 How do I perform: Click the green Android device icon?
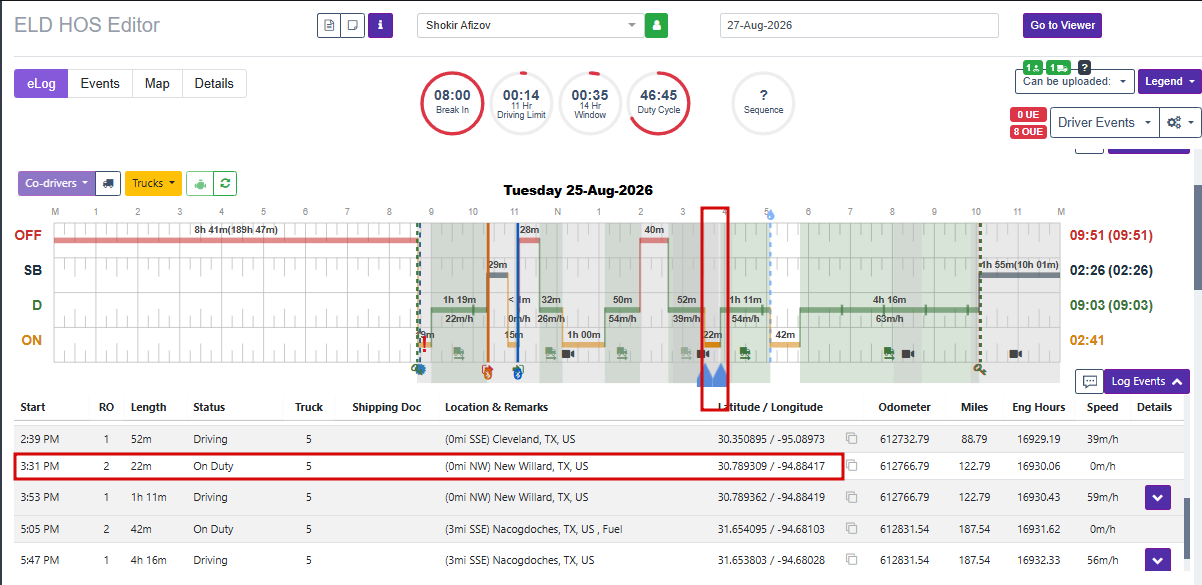(200, 183)
